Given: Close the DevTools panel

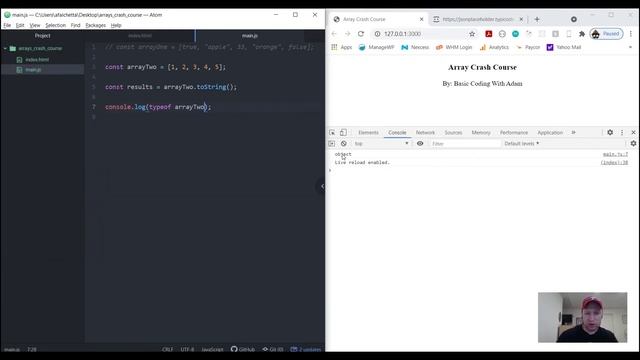Looking at the screenshot, I should [633, 133].
